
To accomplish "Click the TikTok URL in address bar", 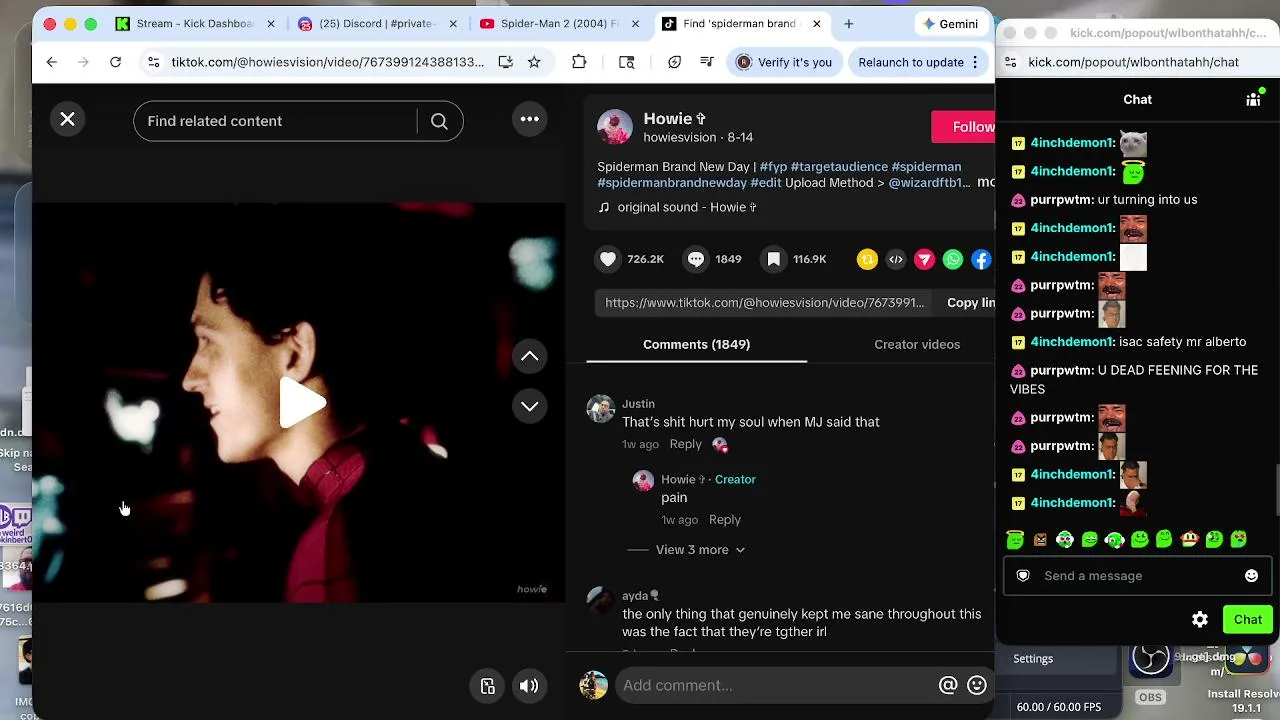I will click(328, 62).
